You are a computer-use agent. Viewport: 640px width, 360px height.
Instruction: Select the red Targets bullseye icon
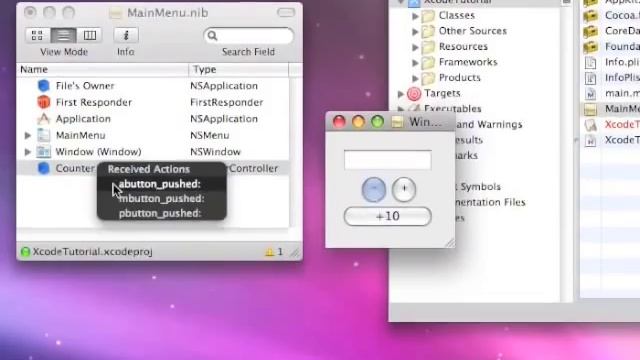coord(414,94)
